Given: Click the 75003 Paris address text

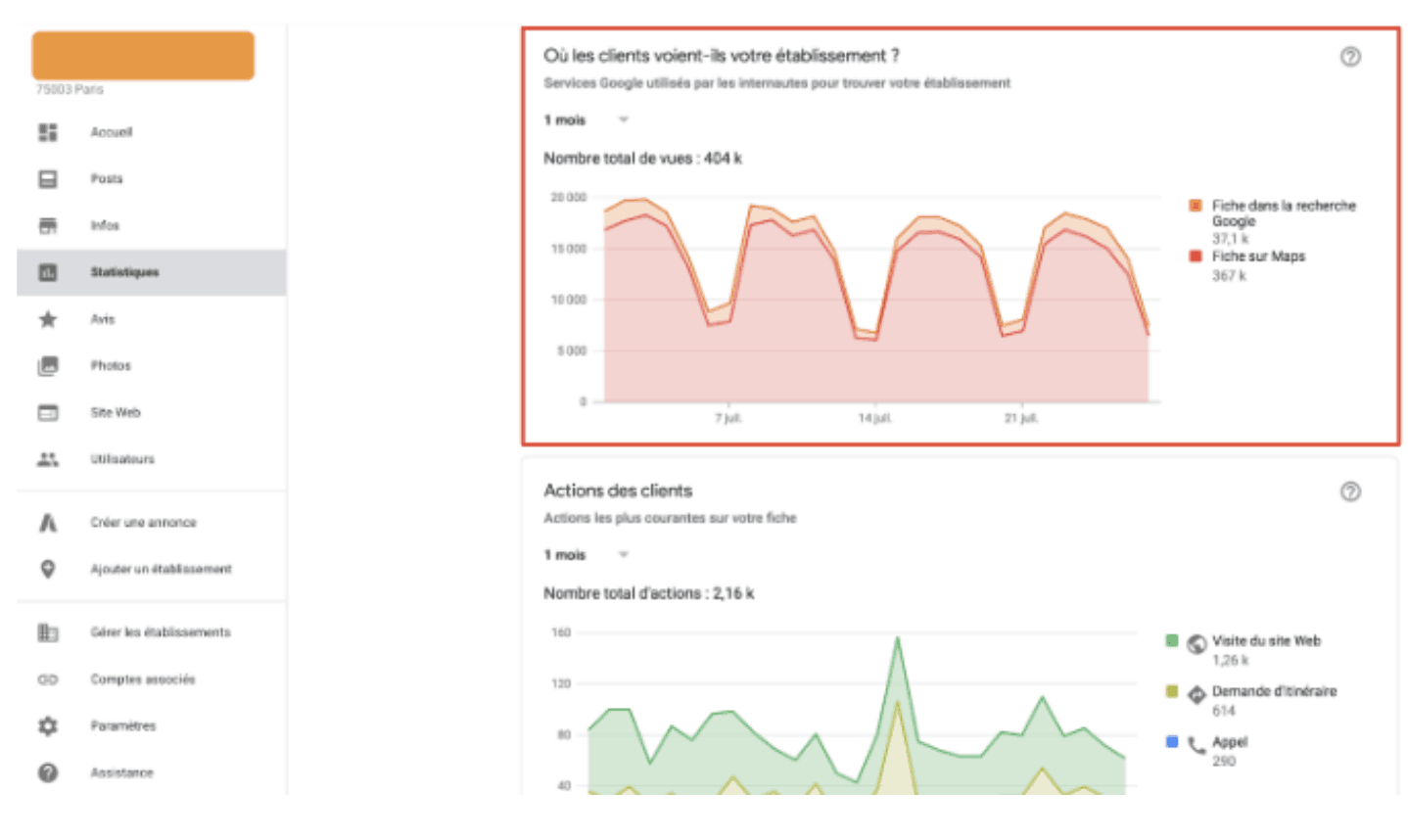Looking at the screenshot, I should click(x=70, y=90).
